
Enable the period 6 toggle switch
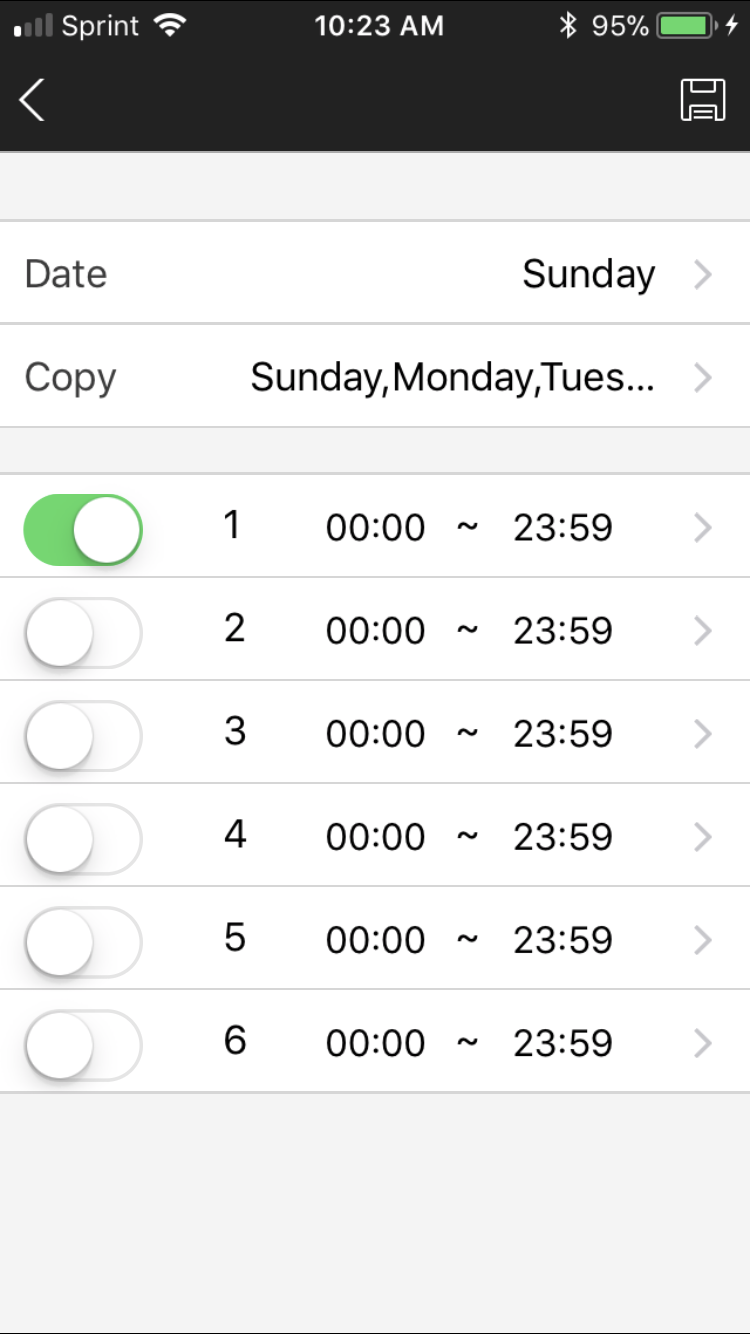point(83,1044)
